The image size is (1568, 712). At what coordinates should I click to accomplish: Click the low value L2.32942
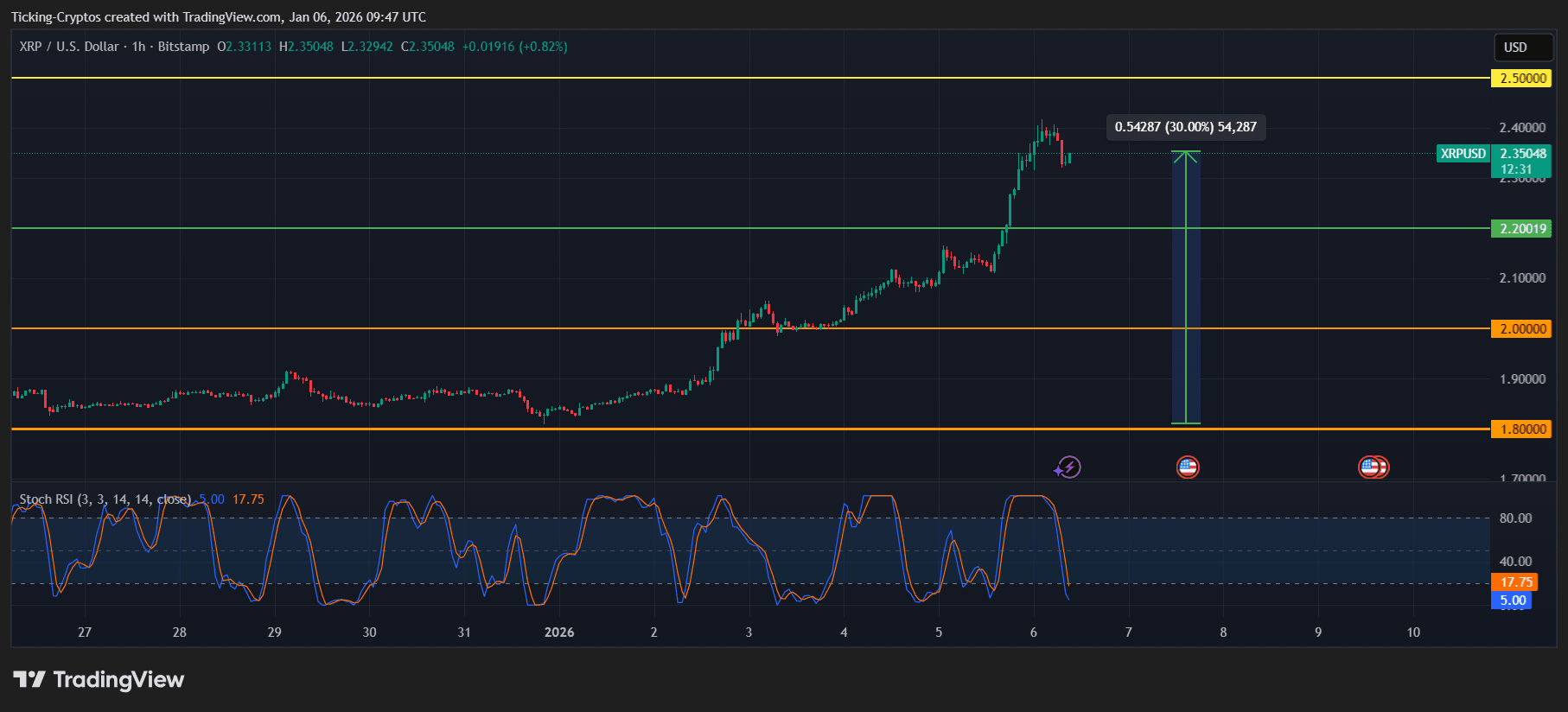tap(367, 47)
